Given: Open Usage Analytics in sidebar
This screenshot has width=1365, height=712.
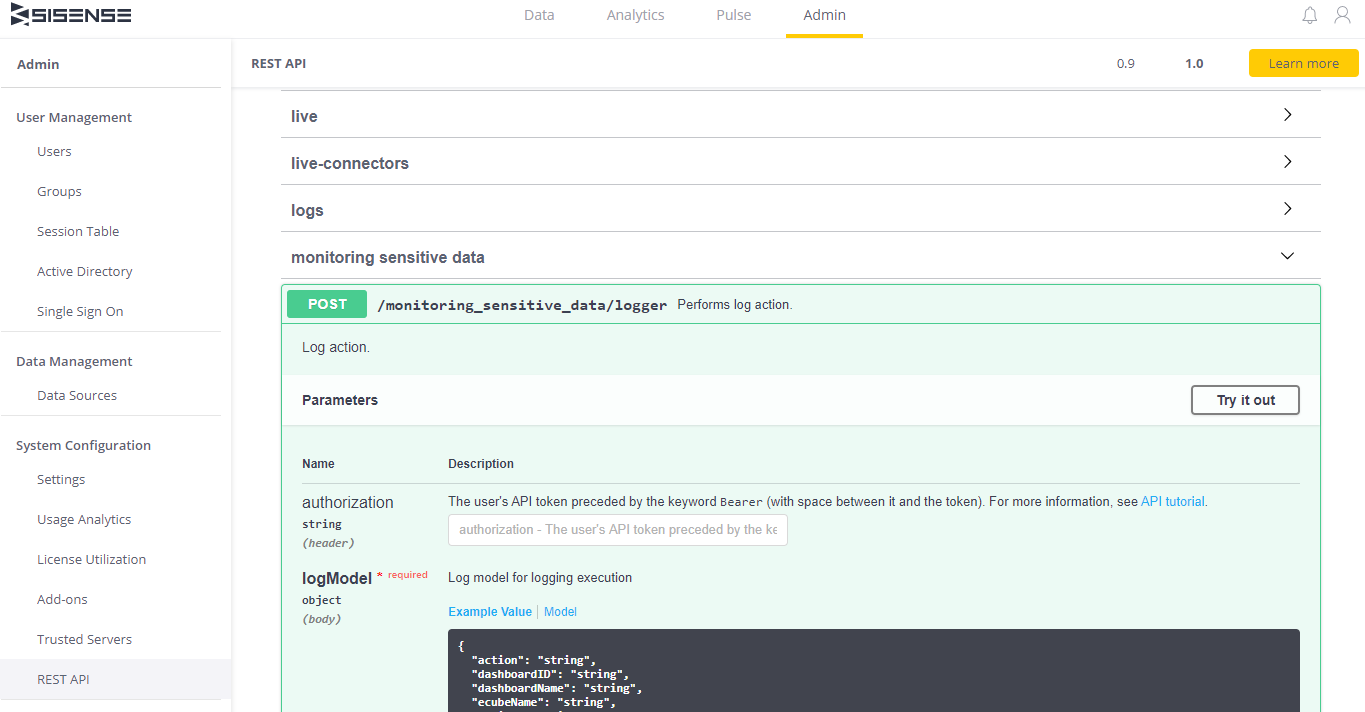Looking at the screenshot, I should 84,520.
